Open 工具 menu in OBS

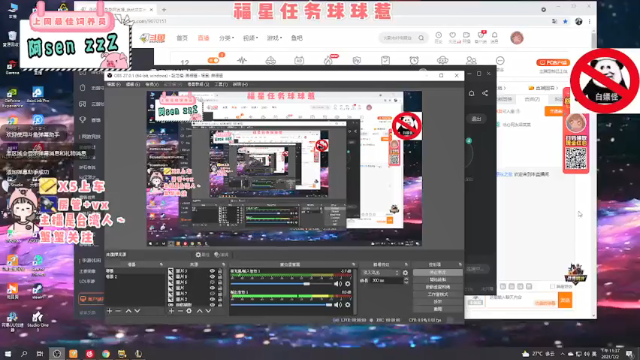click(221, 84)
